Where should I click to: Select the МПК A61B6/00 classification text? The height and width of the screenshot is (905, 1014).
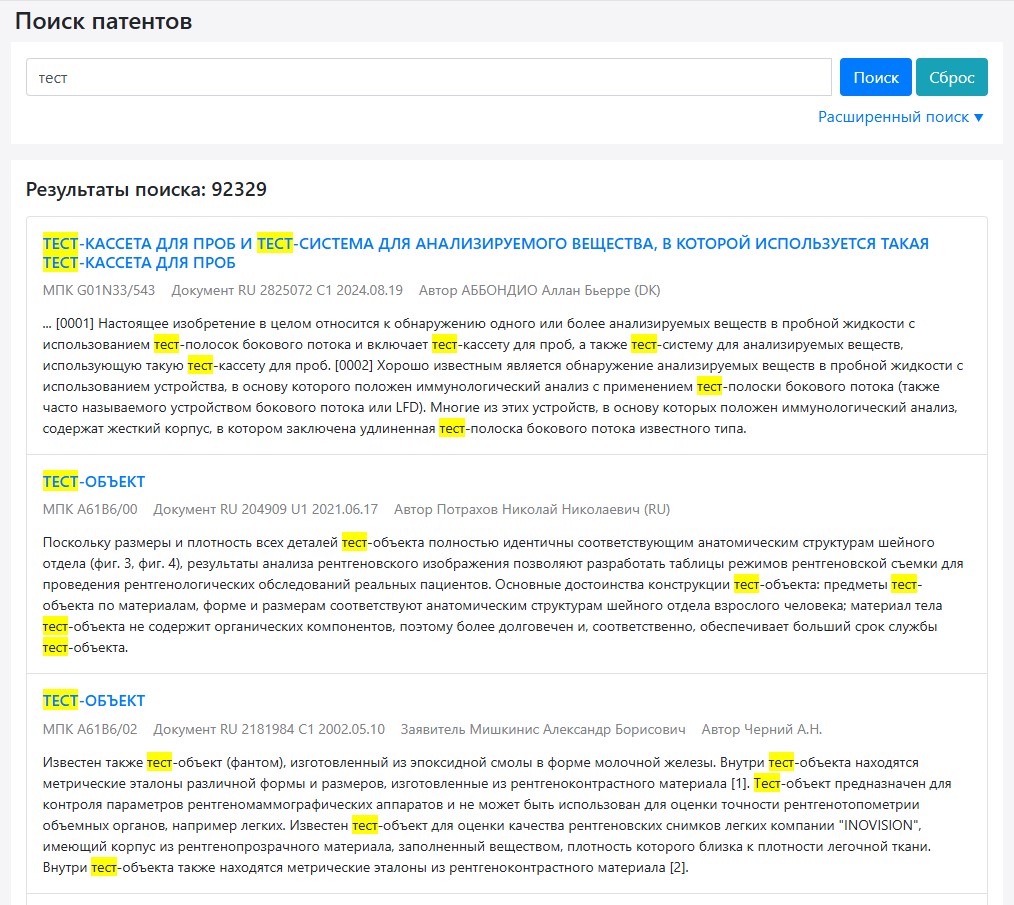click(90, 510)
